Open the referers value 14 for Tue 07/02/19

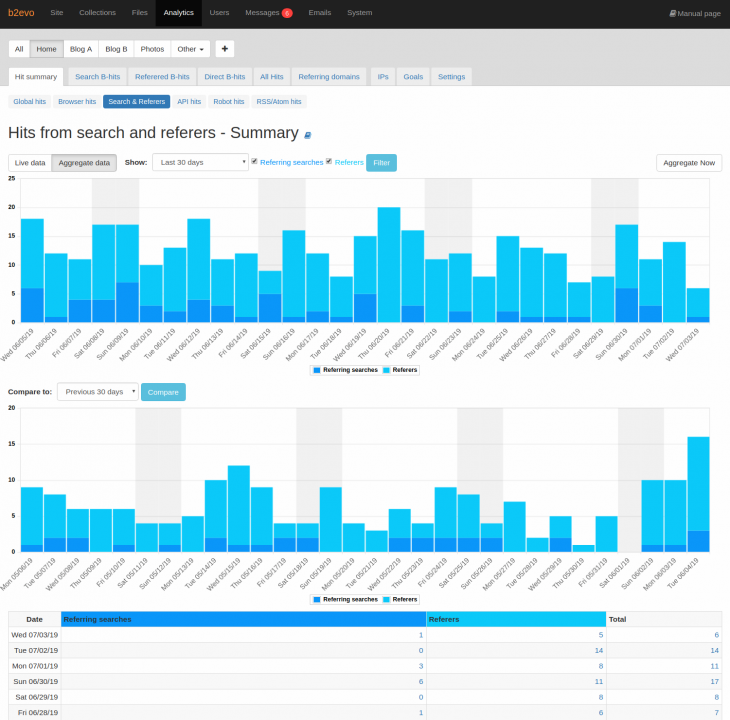[599, 650]
